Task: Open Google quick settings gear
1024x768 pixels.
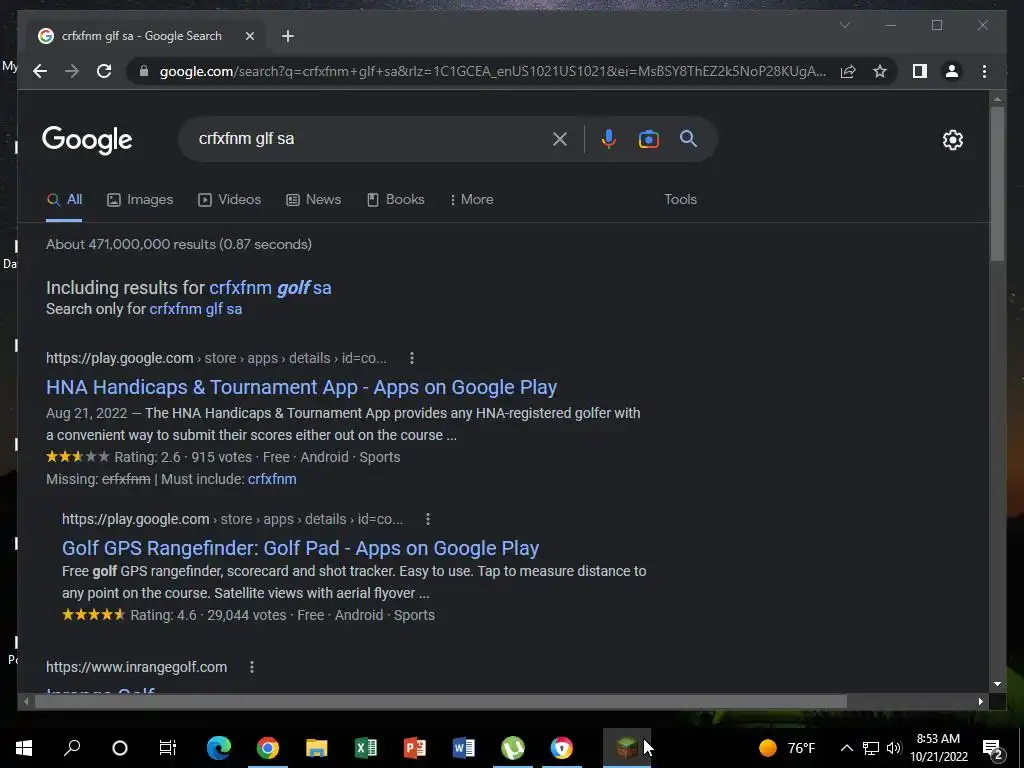Action: [952, 140]
